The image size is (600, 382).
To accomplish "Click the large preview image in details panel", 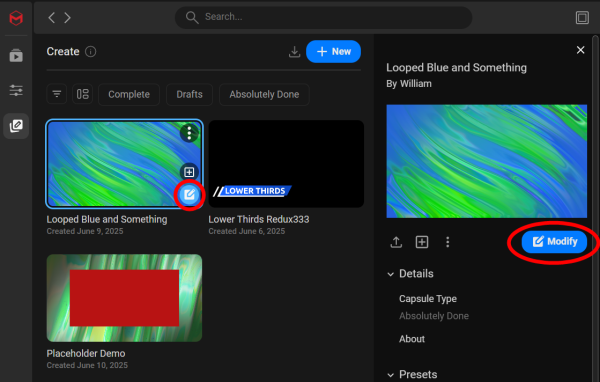I will pos(486,161).
